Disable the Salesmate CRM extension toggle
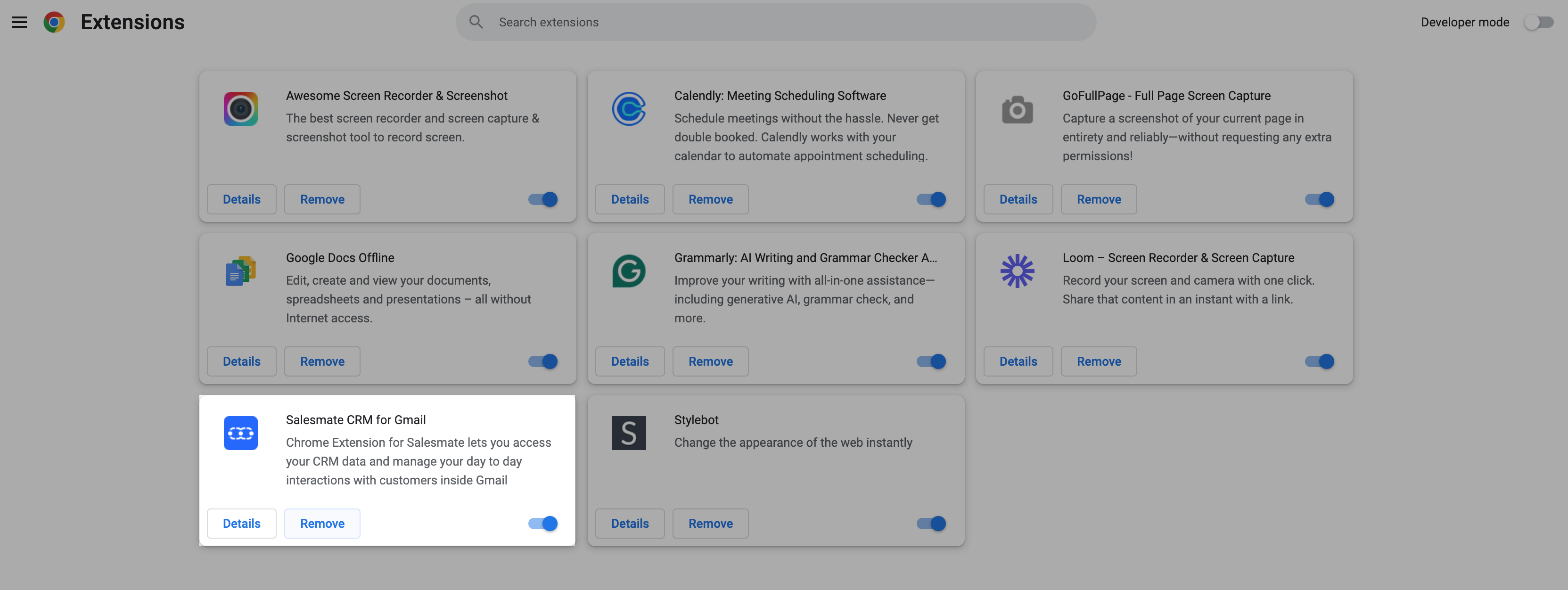1568x590 pixels. (542, 524)
